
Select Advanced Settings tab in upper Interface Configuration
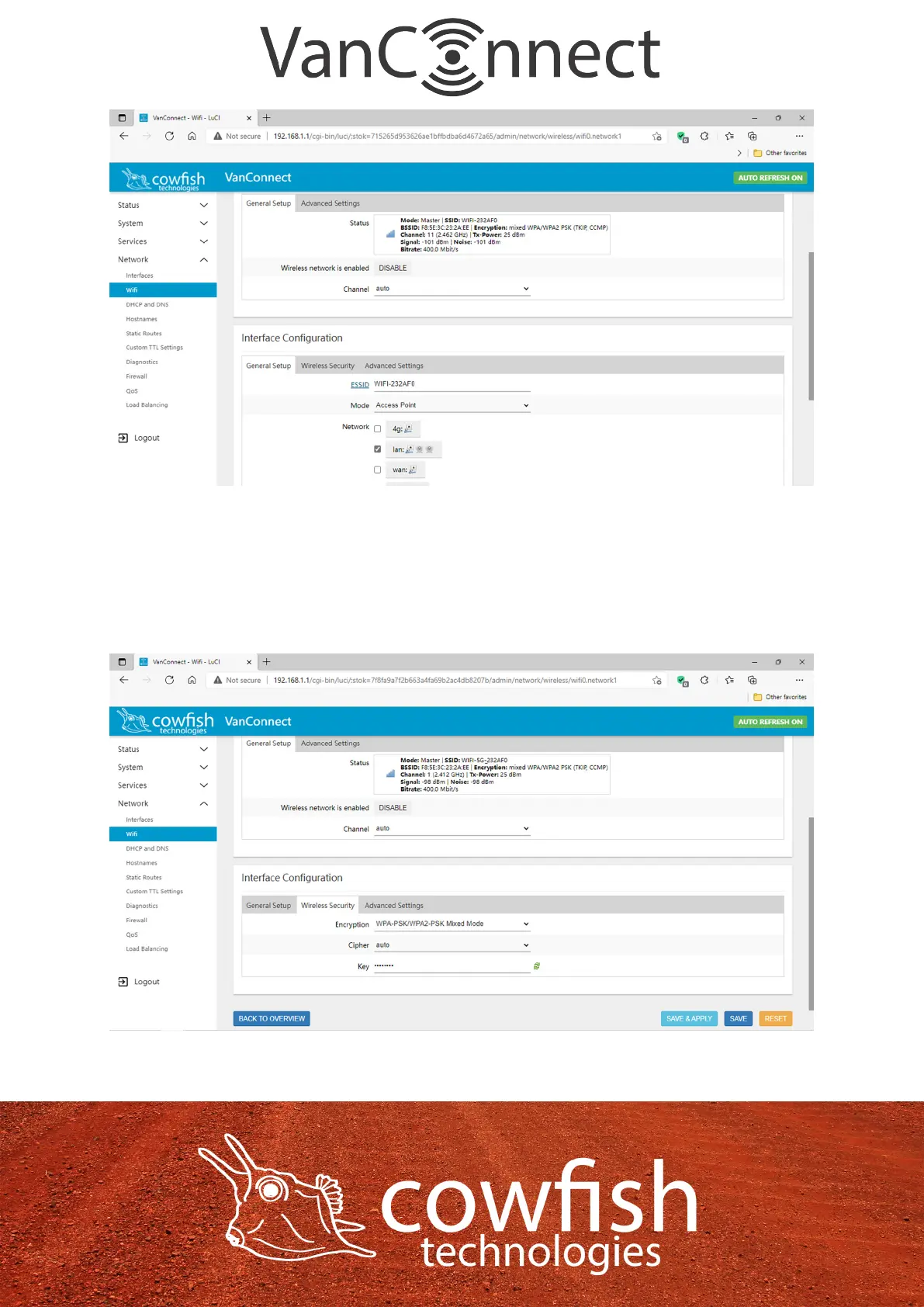click(x=394, y=366)
